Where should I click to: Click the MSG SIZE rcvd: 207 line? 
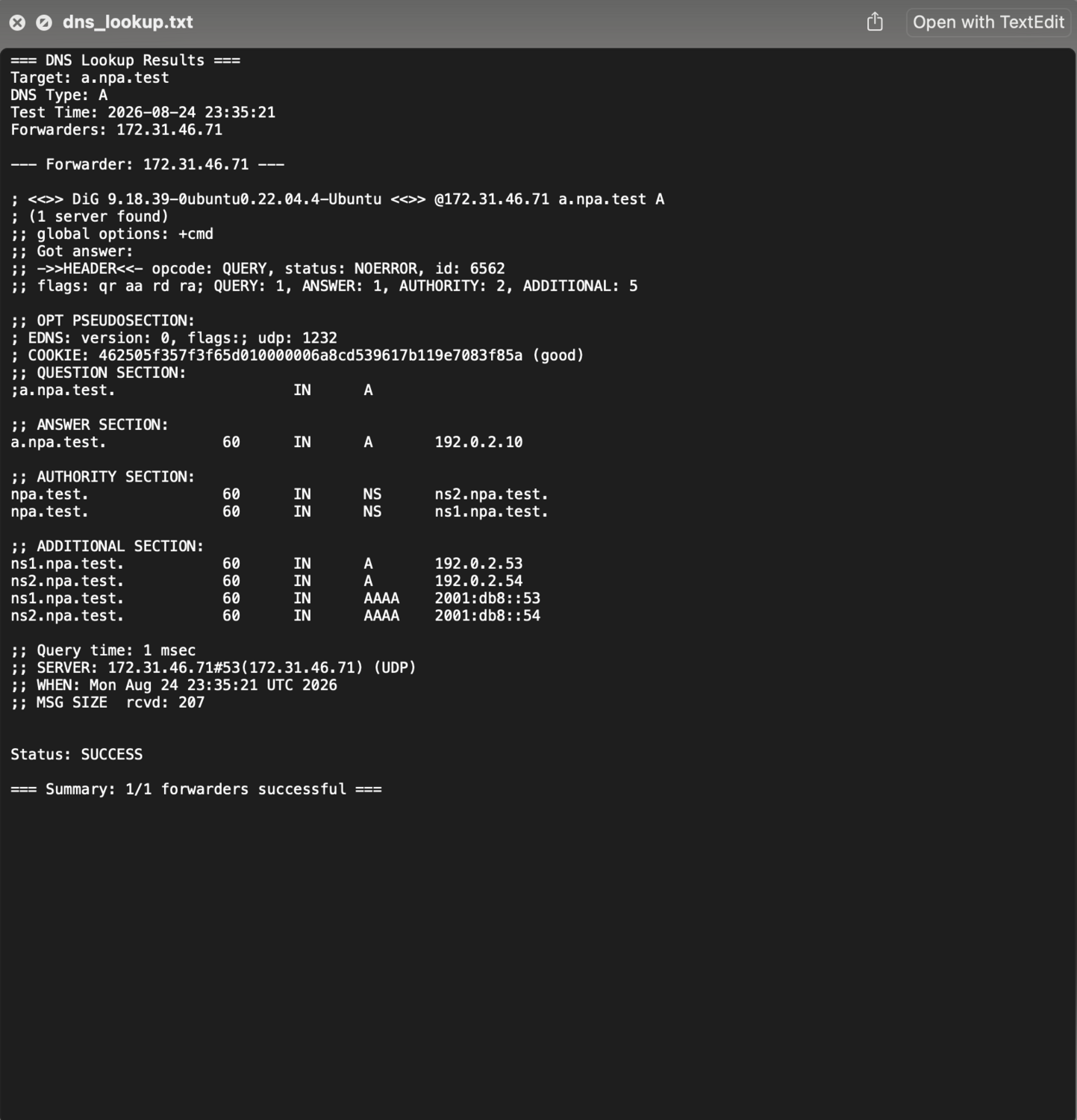[x=107, y=703]
